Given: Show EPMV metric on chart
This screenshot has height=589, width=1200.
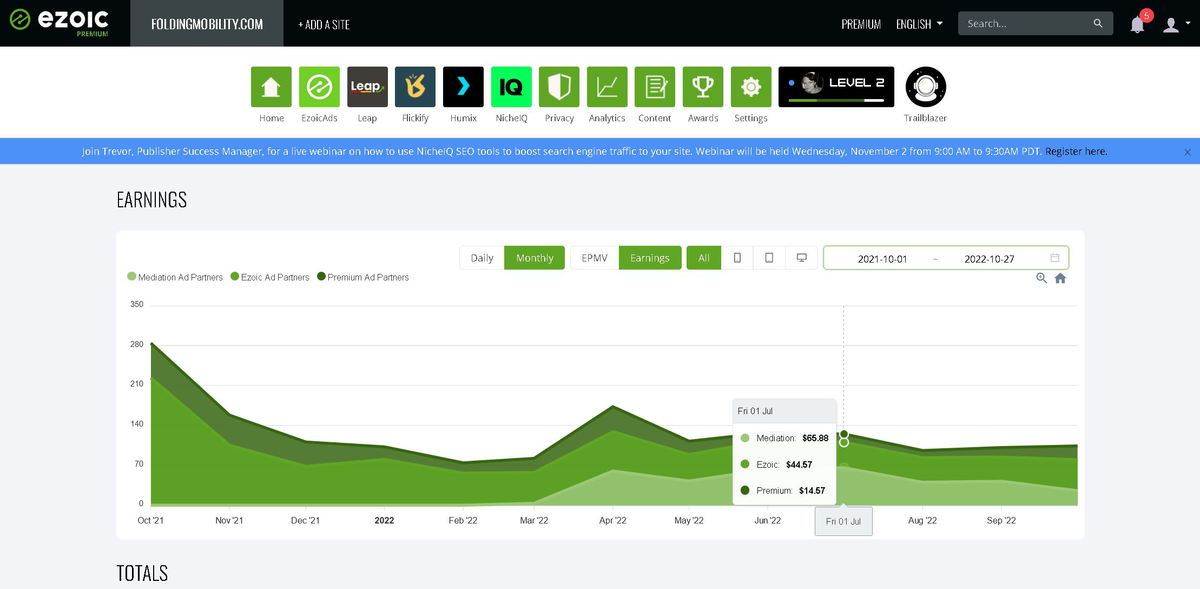Looking at the screenshot, I should tap(594, 258).
